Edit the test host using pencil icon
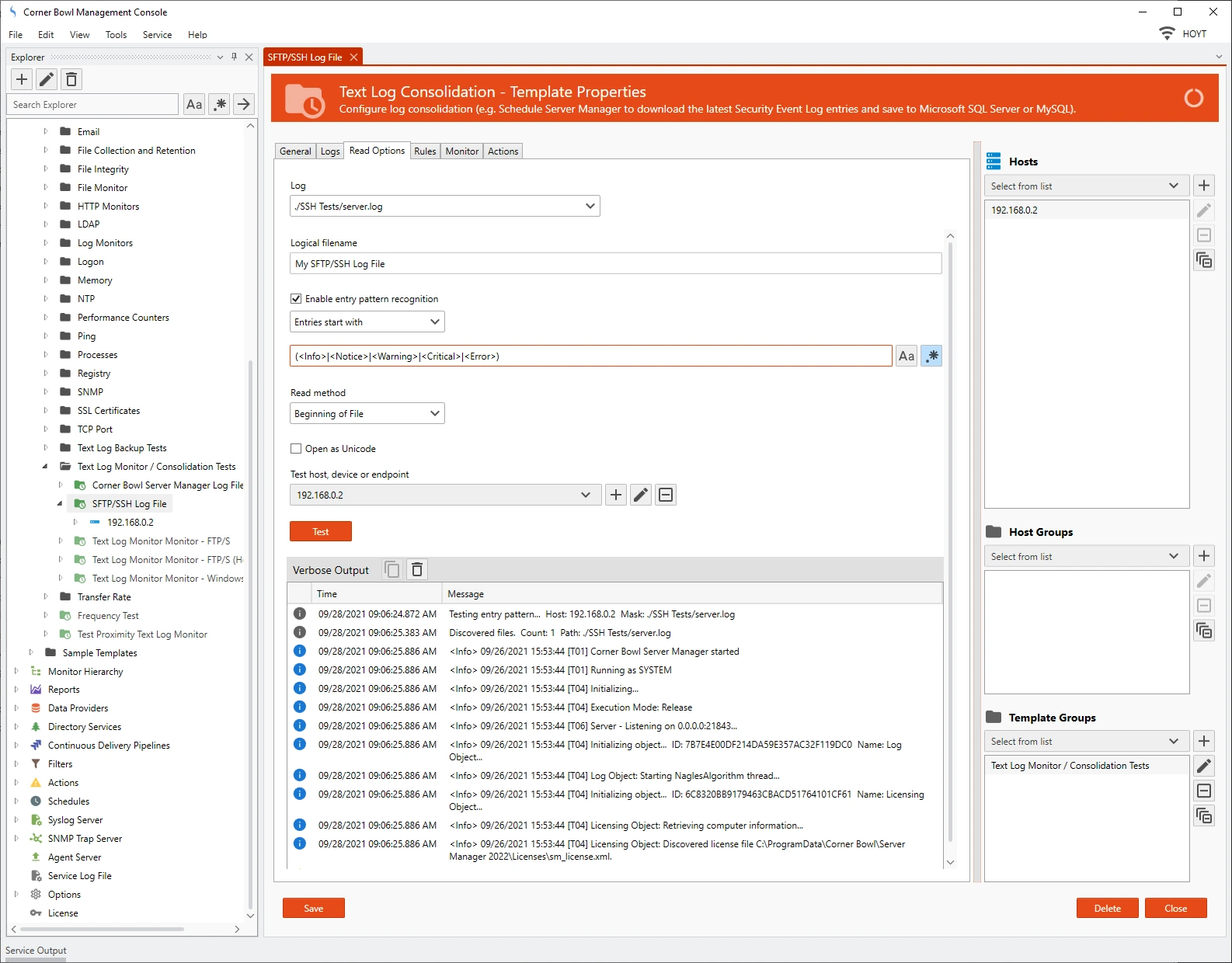Screen dimensions: 1232x963 (x=640, y=495)
